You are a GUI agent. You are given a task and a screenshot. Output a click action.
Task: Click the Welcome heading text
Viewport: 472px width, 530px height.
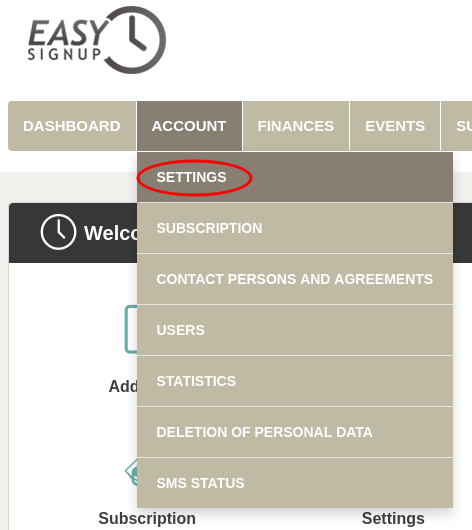pos(111,233)
